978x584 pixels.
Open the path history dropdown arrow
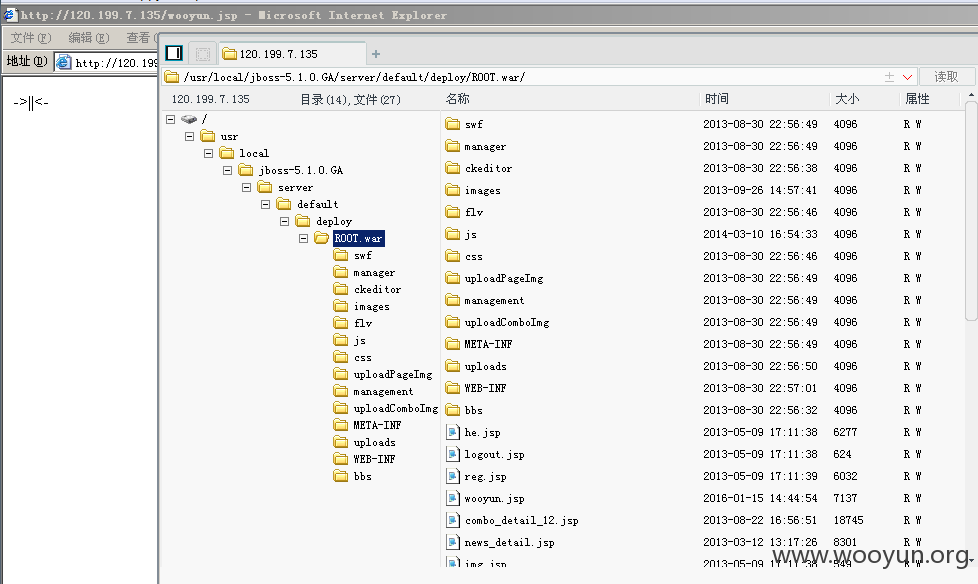908,77
